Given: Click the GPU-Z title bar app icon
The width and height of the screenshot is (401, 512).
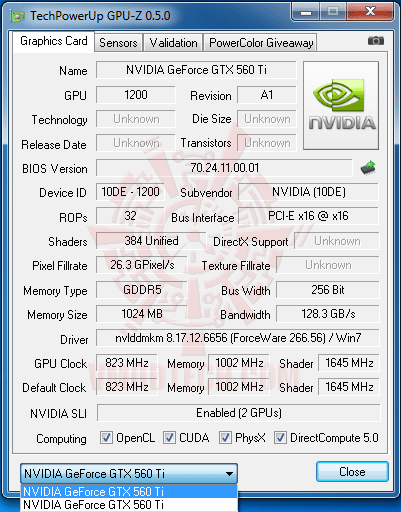Looking at the screenshot, I should [x=18, y=16].
